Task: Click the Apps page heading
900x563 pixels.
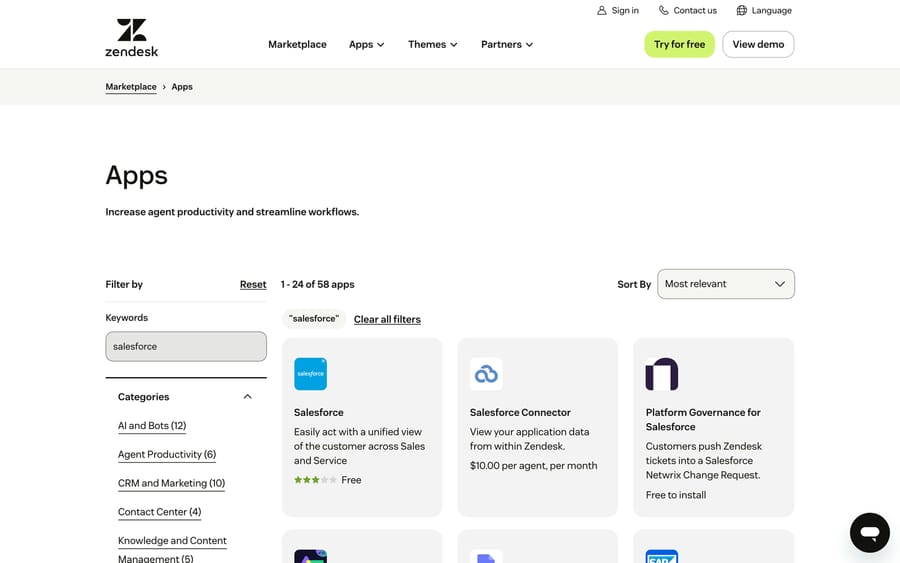Action: (137, 176)
